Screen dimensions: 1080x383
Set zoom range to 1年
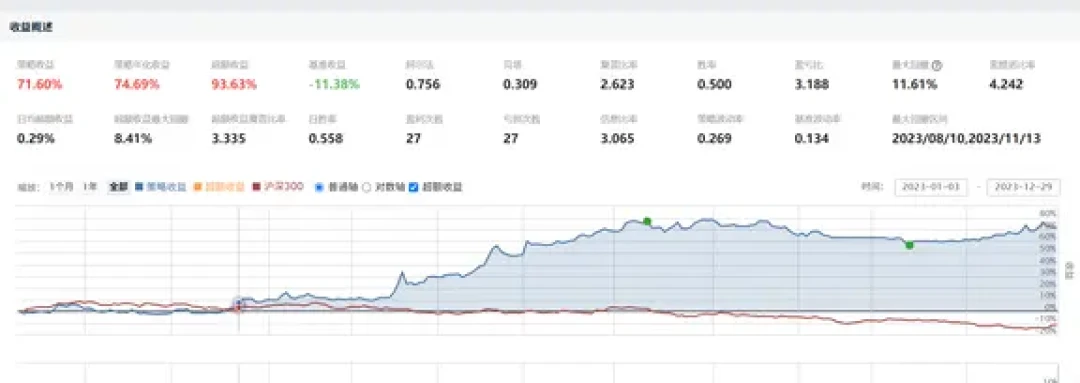[89, 186]
